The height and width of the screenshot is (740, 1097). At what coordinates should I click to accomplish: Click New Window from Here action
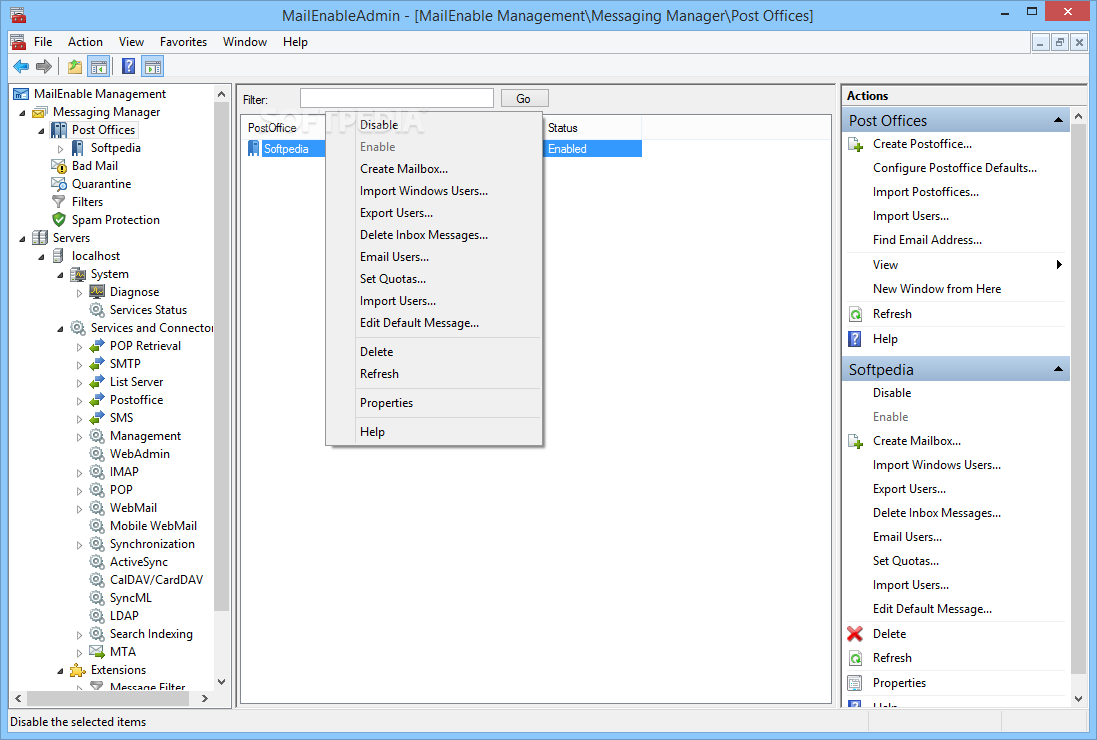pos(937,289)
